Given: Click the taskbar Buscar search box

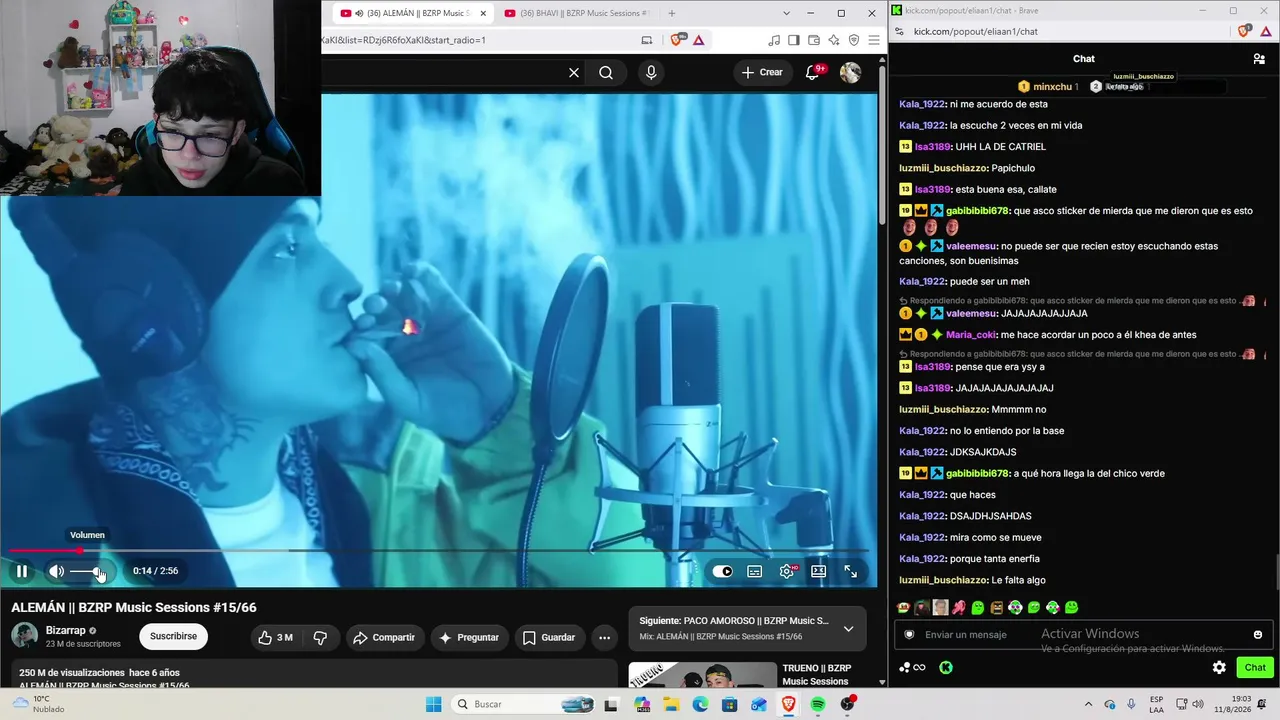Looking at the screenshot, I should pyautogui.click(x=523, y=704).
